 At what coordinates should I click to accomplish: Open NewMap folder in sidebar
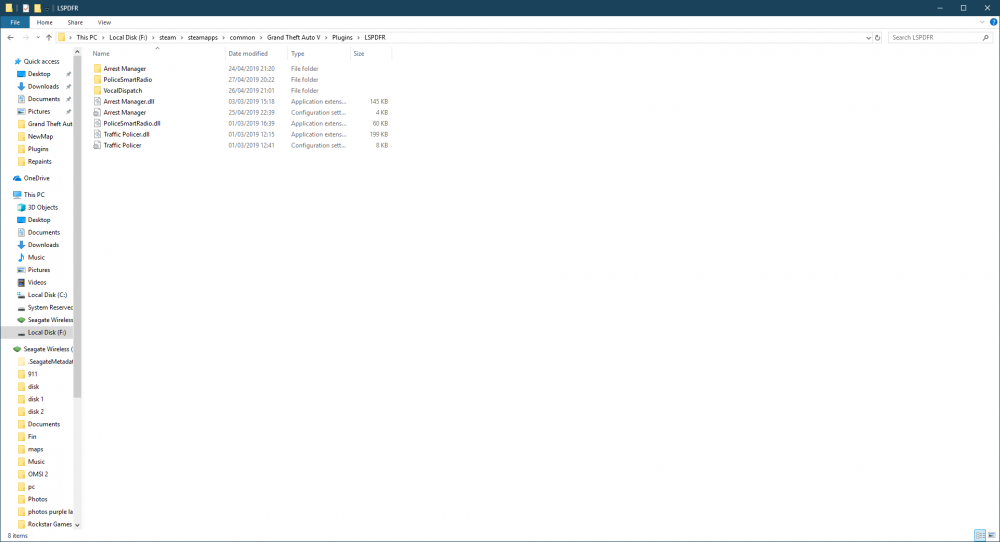pyautogui.click(x=40, y=136)
